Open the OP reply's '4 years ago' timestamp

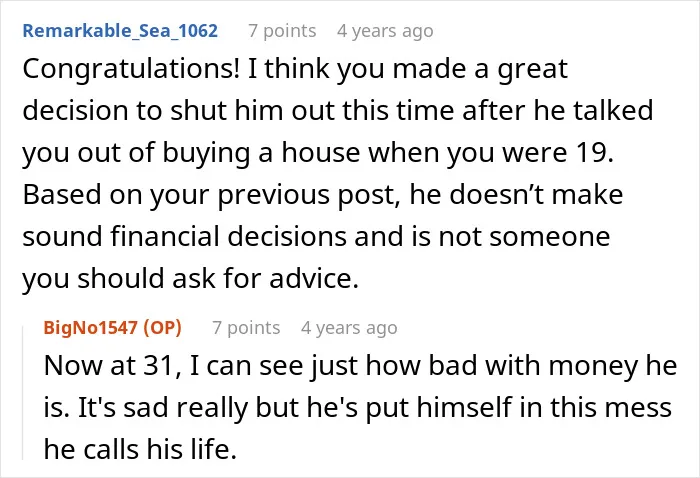[x=349, y=328]
